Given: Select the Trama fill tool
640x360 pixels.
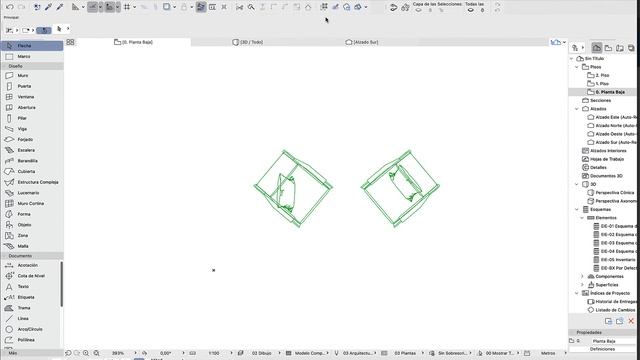Looking at the screenshot, I should point(31,308).
